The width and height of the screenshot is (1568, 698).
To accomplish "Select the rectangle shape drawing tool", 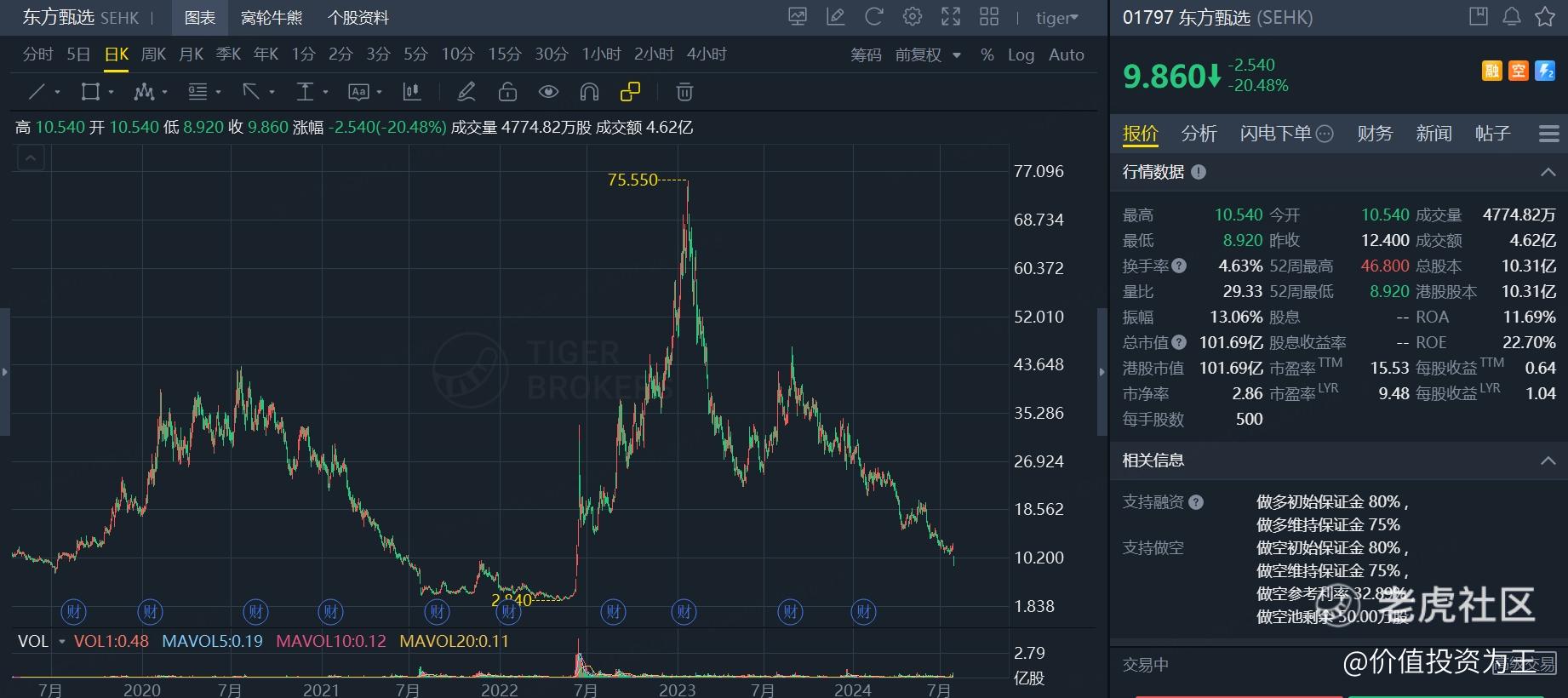I will point(89,92).
